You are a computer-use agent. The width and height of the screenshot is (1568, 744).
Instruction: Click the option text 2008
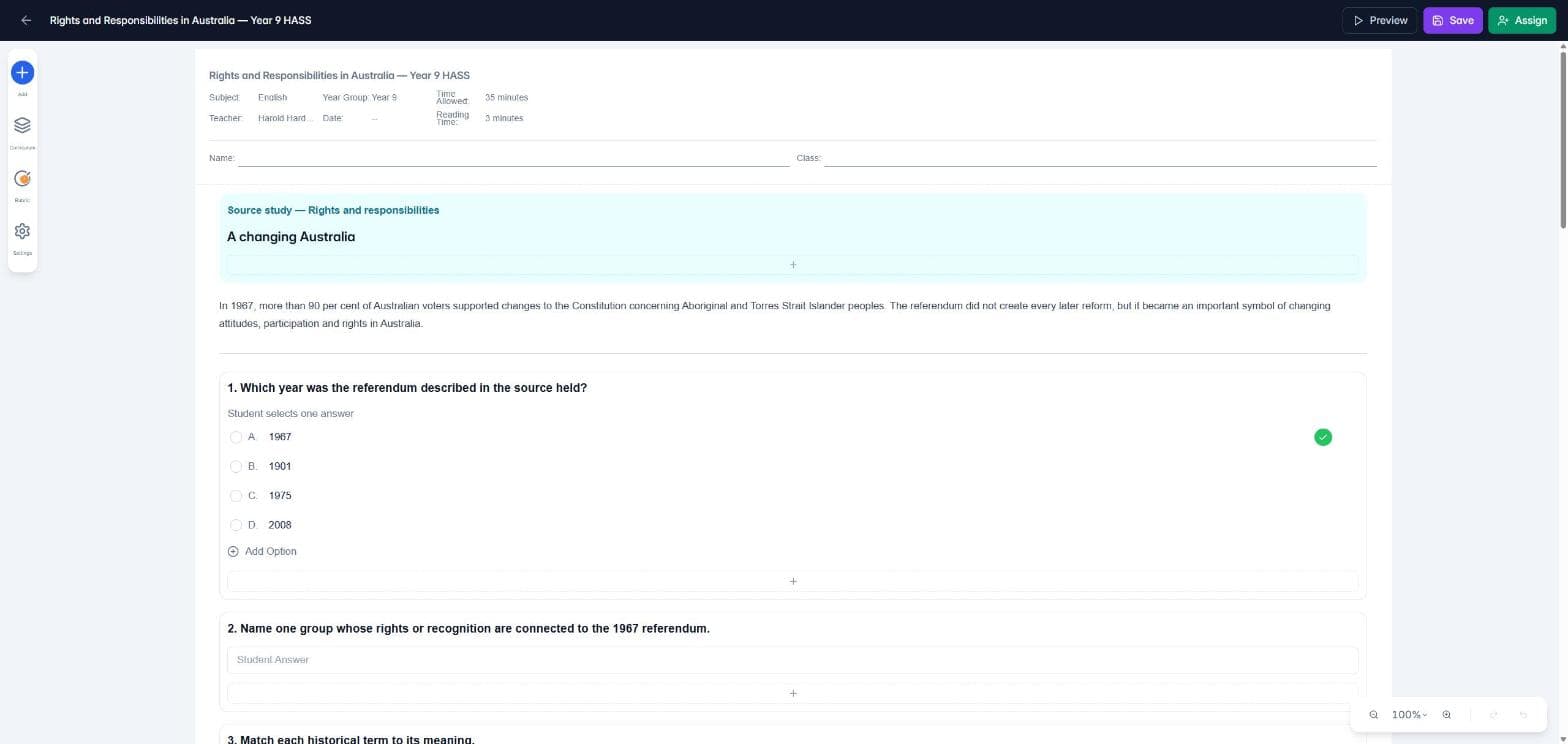(280, 525)
